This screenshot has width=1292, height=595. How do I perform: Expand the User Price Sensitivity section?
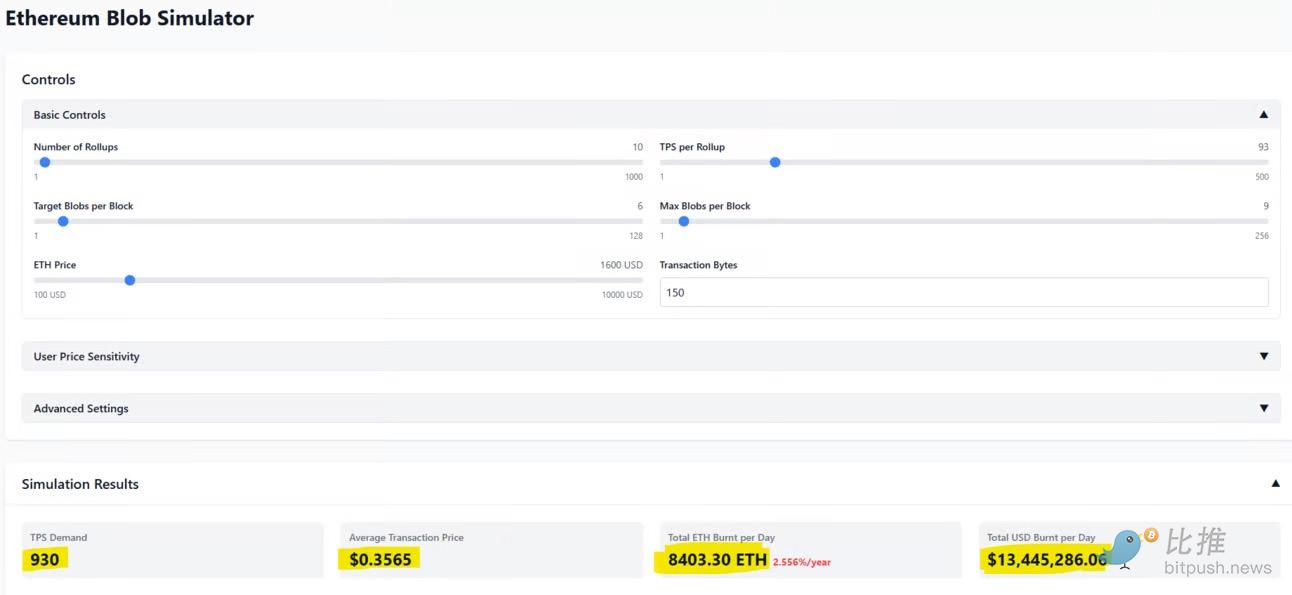pyautogui.click(x=651, y=356)
